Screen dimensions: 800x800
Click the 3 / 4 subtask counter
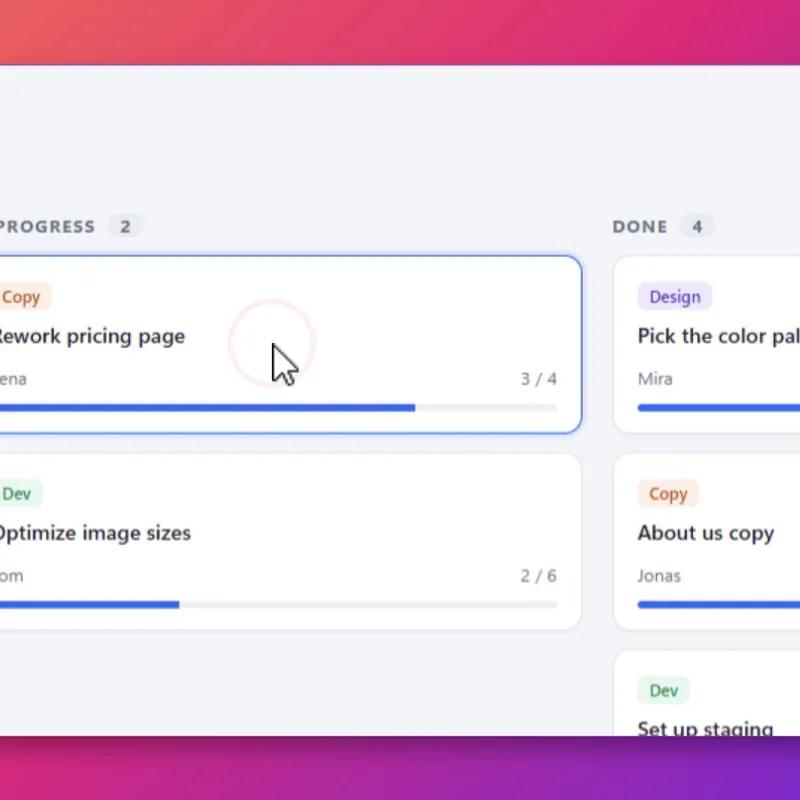(x=538, y=379)
